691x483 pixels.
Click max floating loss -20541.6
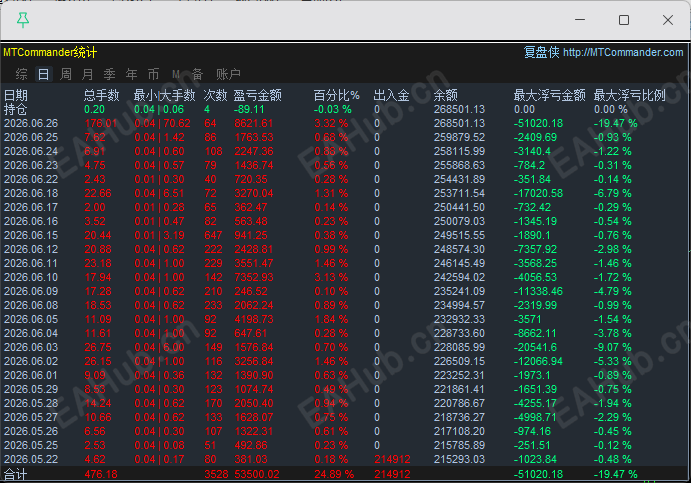click(x=535, y=347)
